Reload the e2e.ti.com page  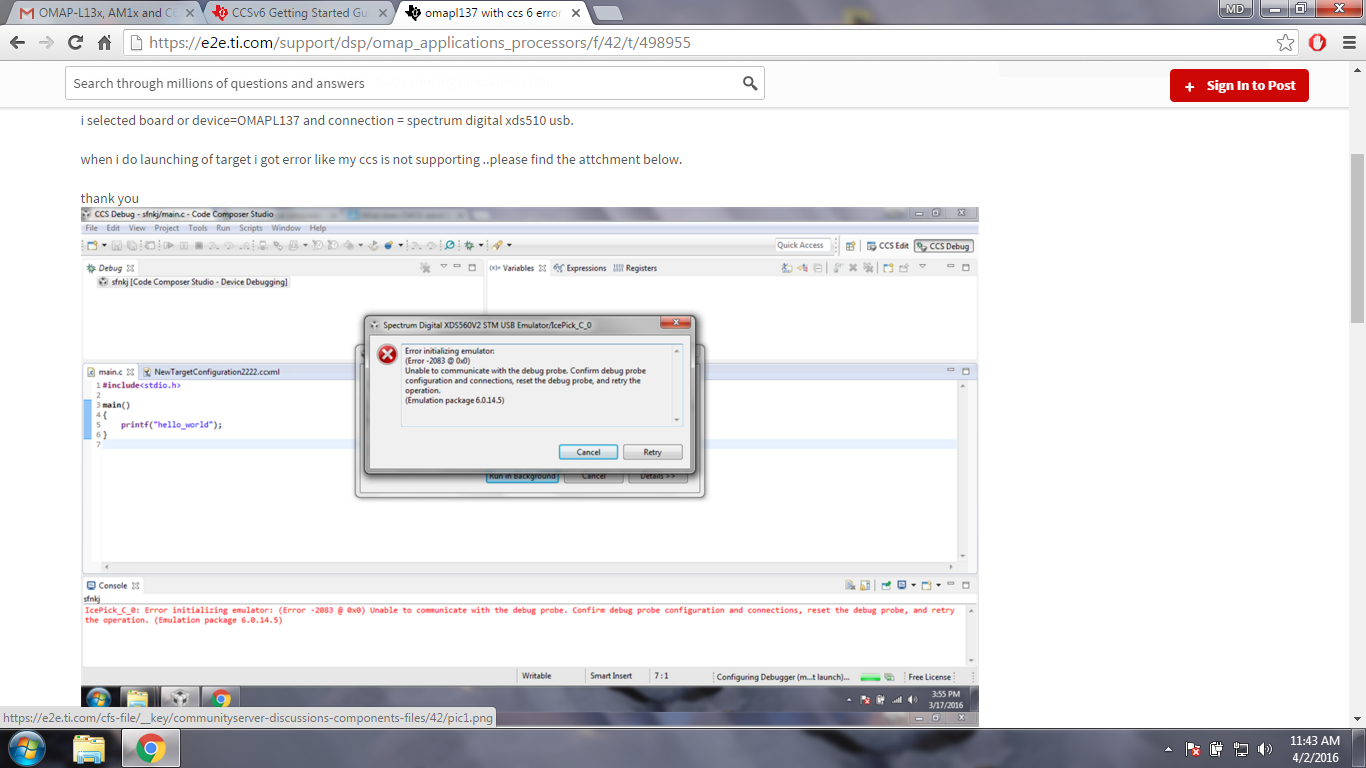pos(75,43)
